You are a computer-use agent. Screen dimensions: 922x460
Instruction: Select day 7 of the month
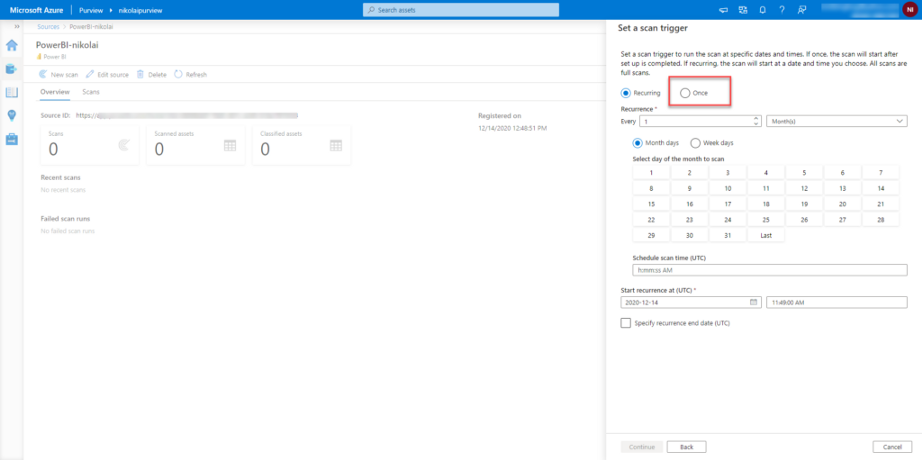click(x=880, y=172)
